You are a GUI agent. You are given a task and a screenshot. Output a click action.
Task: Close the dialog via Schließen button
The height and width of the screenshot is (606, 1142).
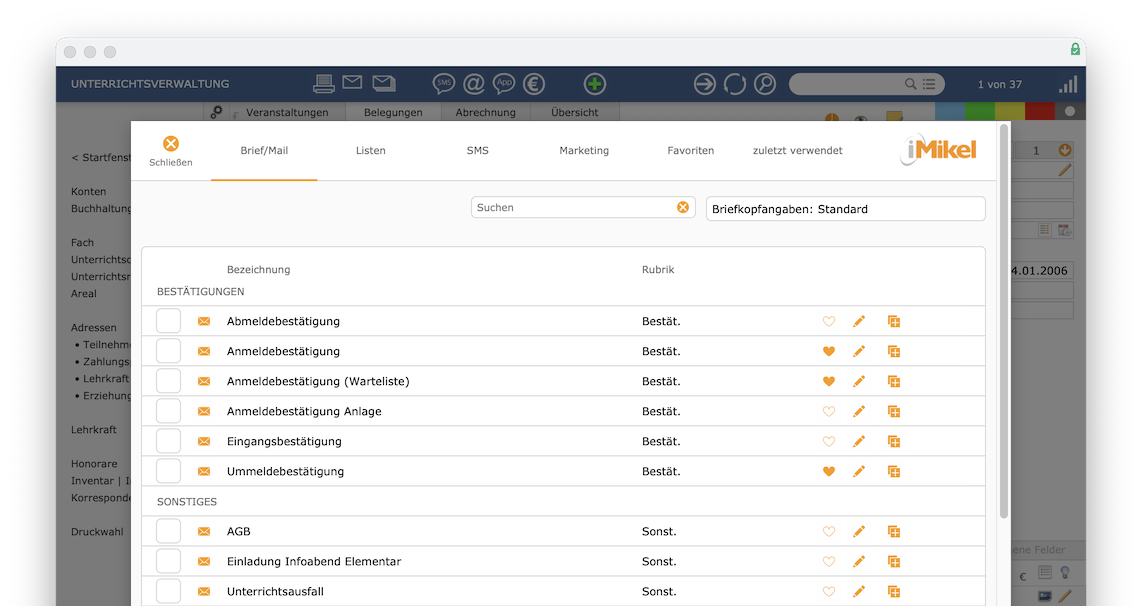pyautogui.click(x=170, y=151)
